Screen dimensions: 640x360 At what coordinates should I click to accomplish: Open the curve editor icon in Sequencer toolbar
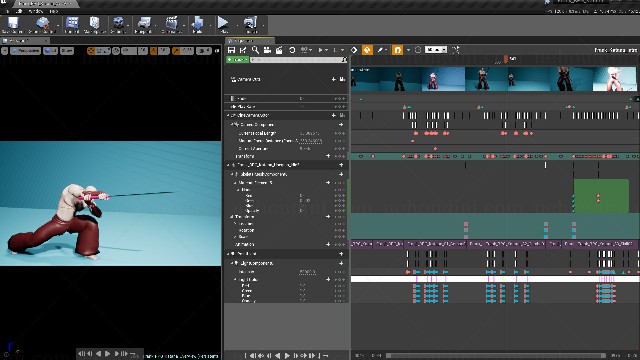coord(456,50)
